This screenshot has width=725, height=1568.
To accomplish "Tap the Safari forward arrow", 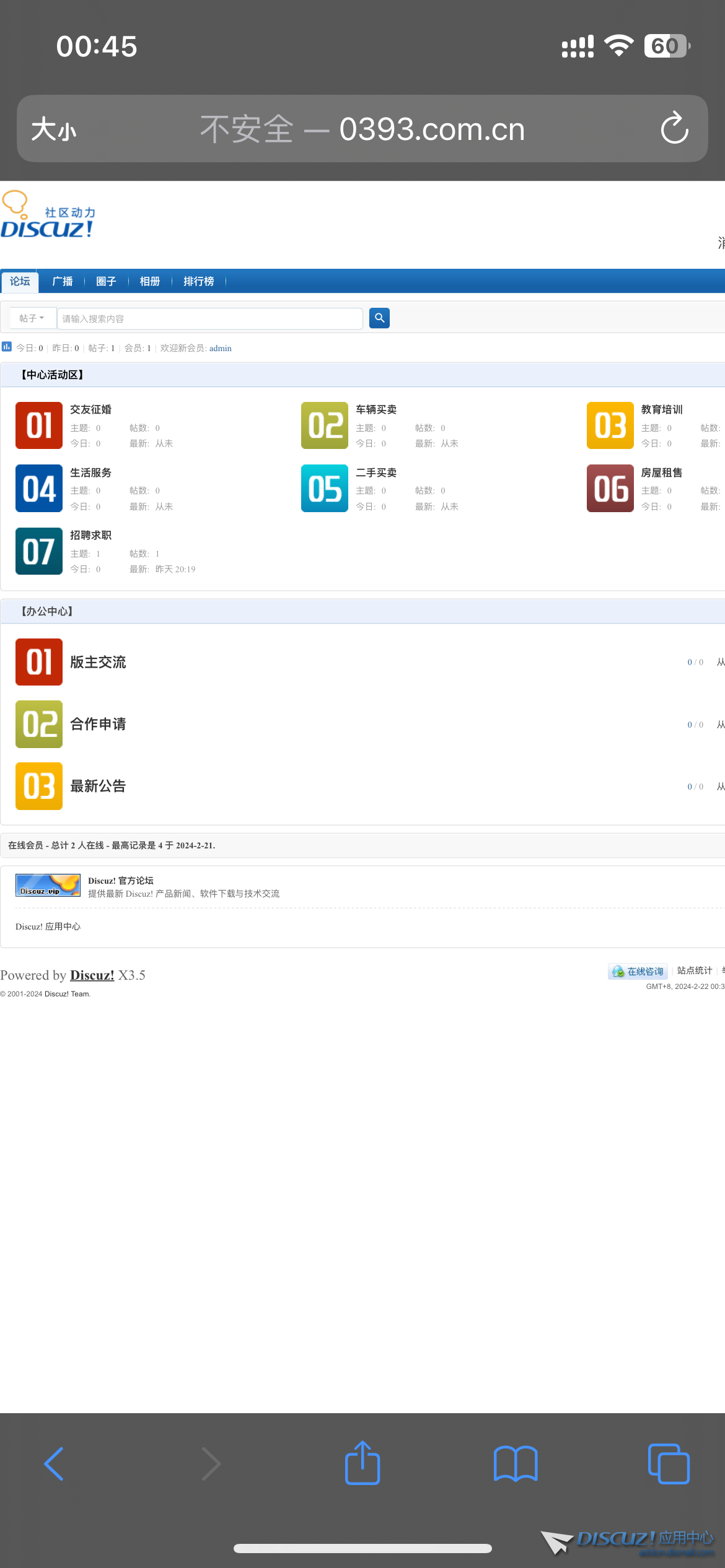I will (211, 1464).
